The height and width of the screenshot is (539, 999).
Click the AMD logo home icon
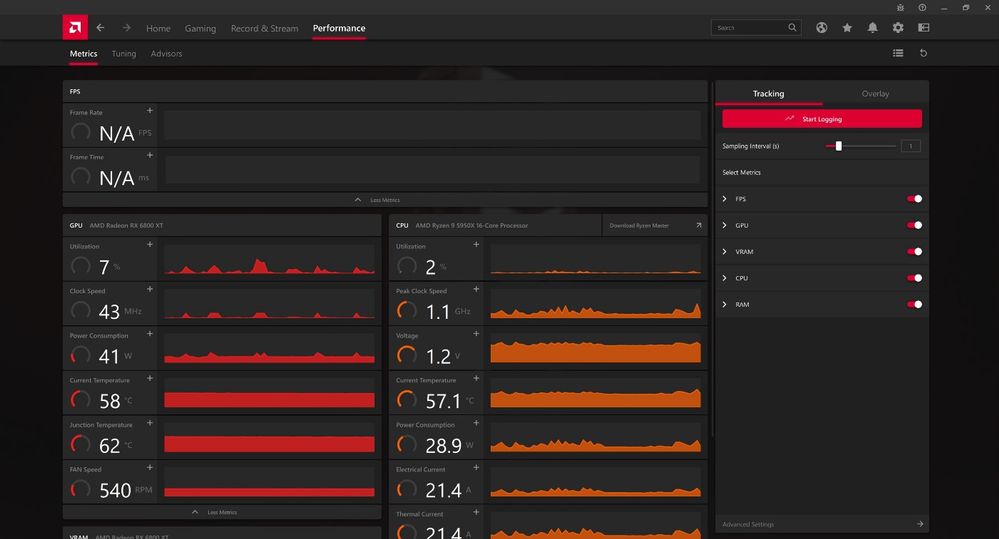coord(75,27)
